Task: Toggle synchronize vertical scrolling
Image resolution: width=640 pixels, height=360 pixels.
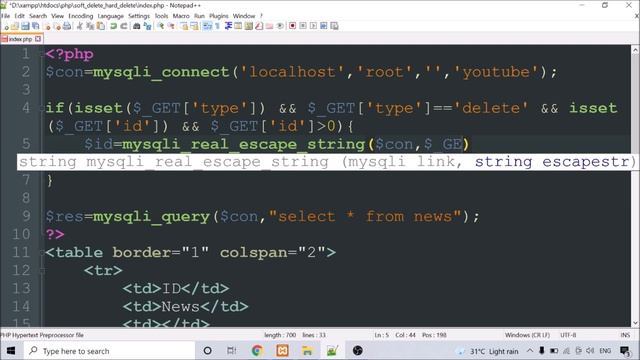Action: (x=185, y=26)
